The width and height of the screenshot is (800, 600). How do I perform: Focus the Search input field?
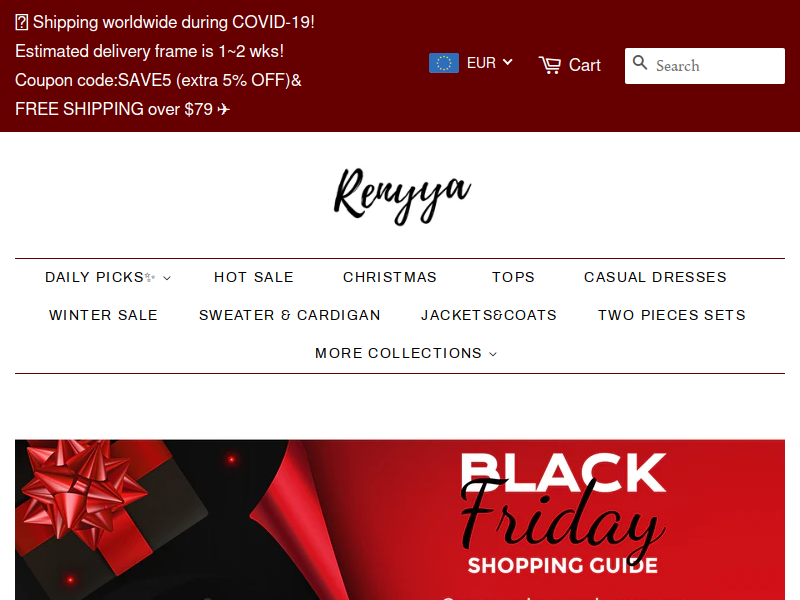click(705, 66)
